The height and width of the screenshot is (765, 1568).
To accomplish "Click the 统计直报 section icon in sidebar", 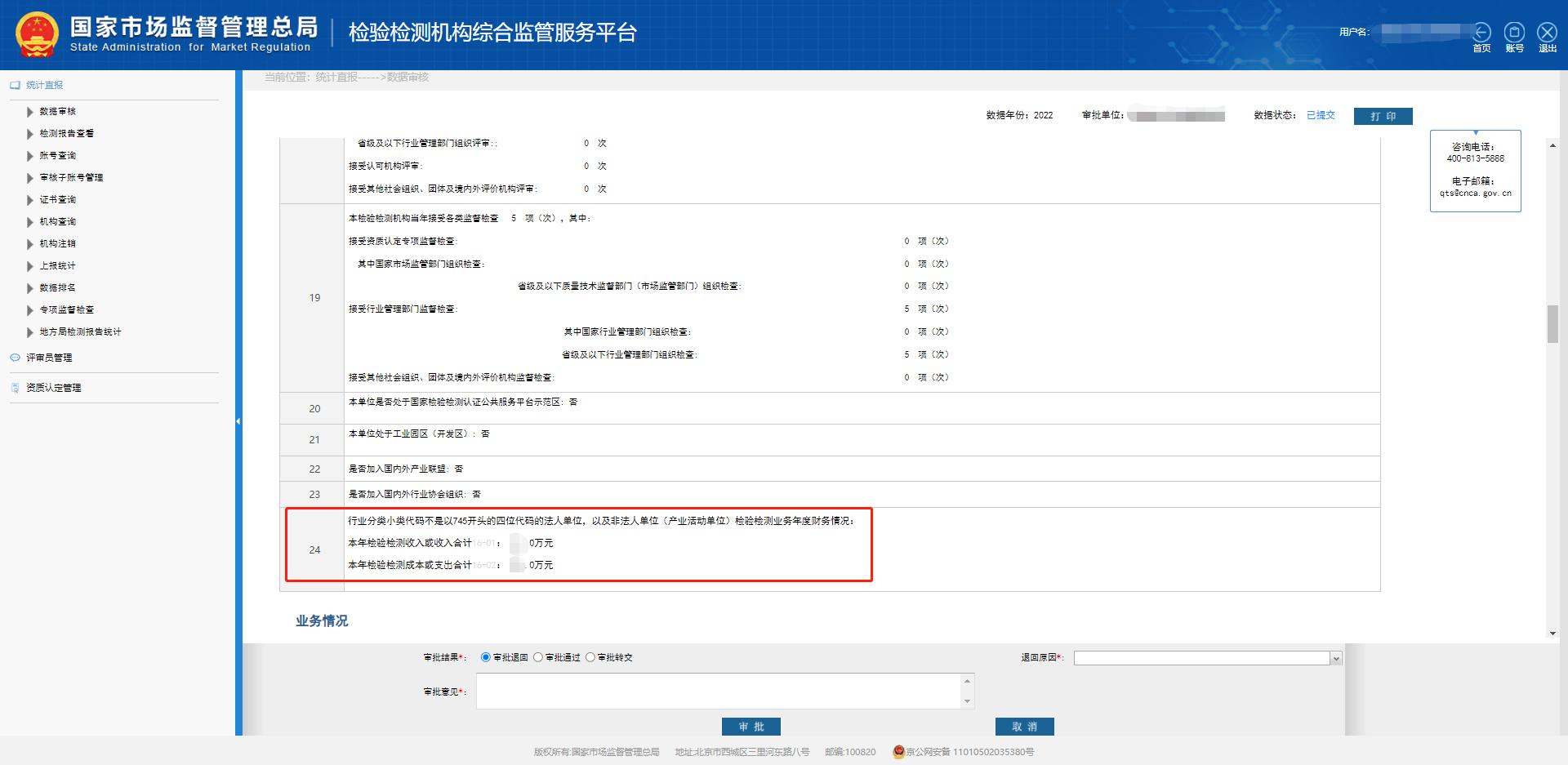I will click(x=13, y=83).
